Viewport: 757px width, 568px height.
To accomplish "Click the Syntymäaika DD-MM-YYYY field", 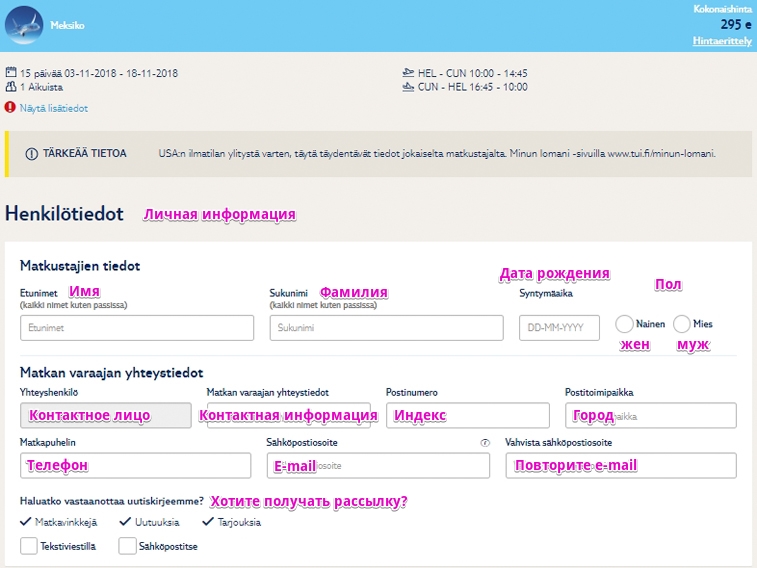I will [x=560, y=328].
